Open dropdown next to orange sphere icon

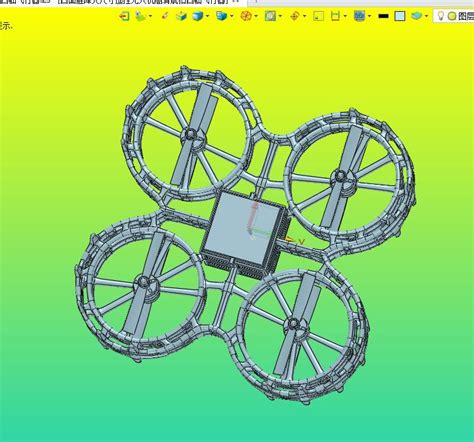(256, 16)
